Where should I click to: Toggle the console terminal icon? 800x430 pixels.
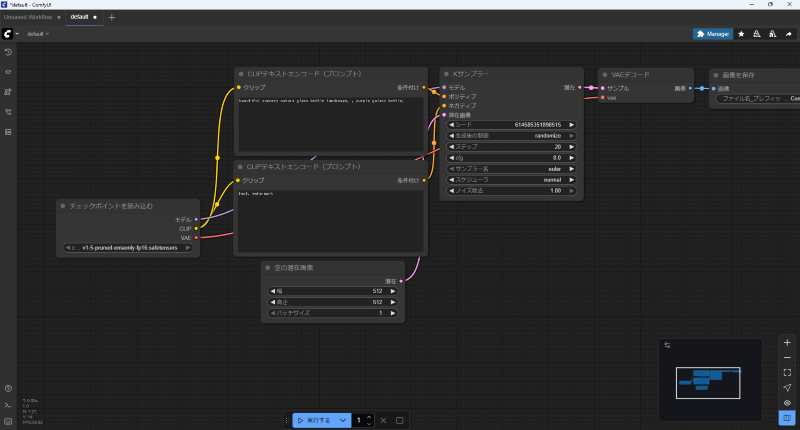8,405
